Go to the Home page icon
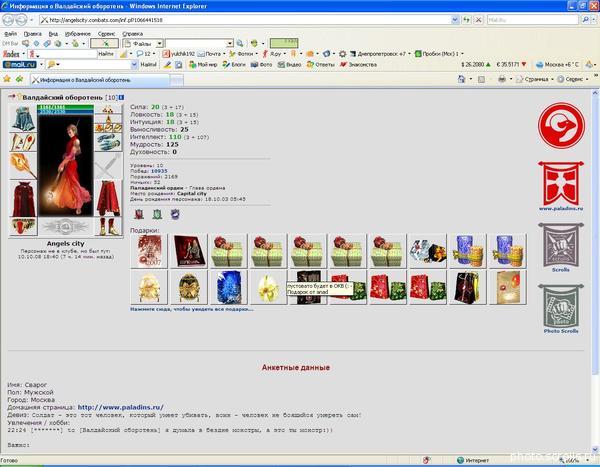Image resolution: width=600 pixels, height=467 pixels. tap(461, 79)
